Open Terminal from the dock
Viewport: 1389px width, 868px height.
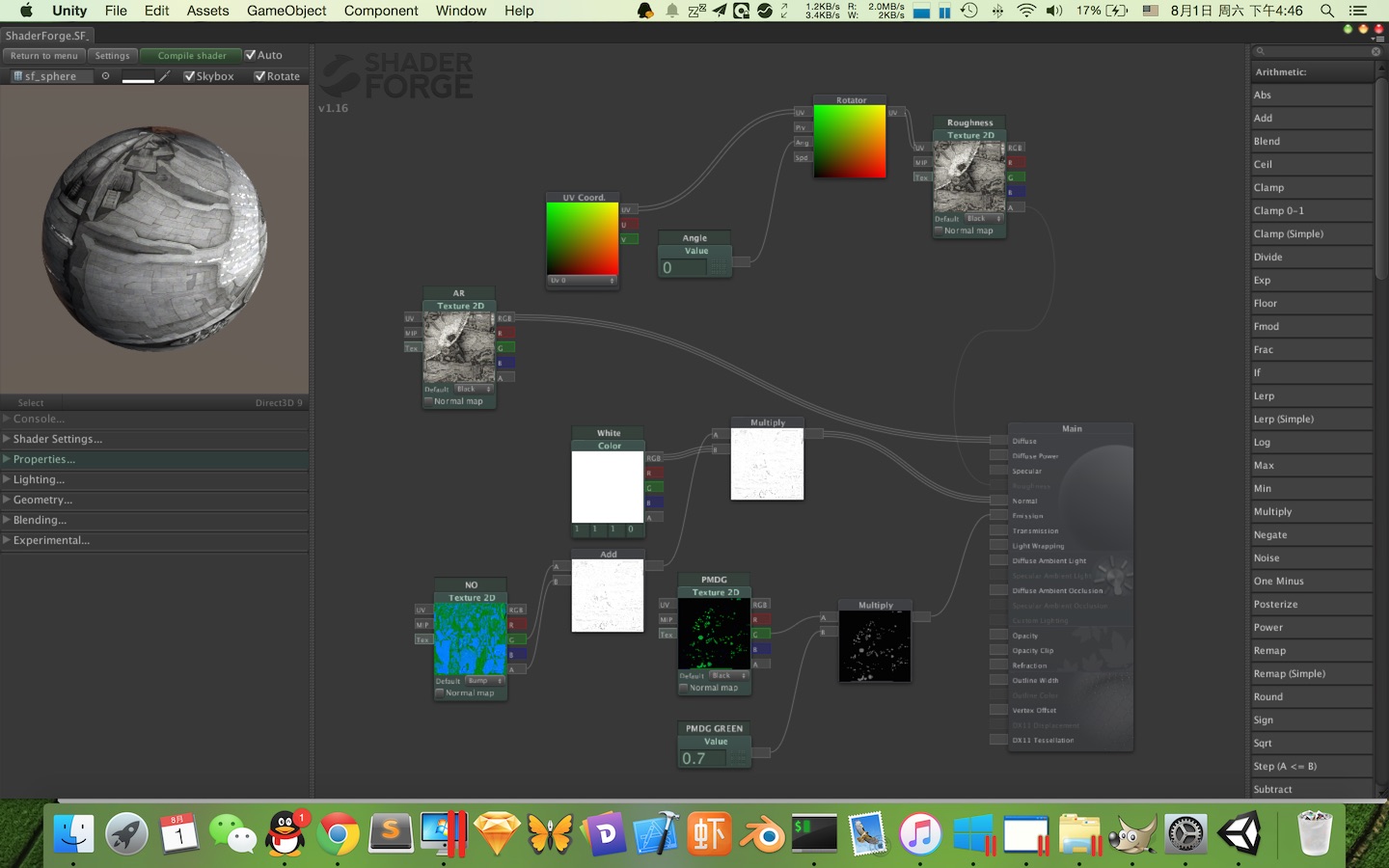coord(815,834)
